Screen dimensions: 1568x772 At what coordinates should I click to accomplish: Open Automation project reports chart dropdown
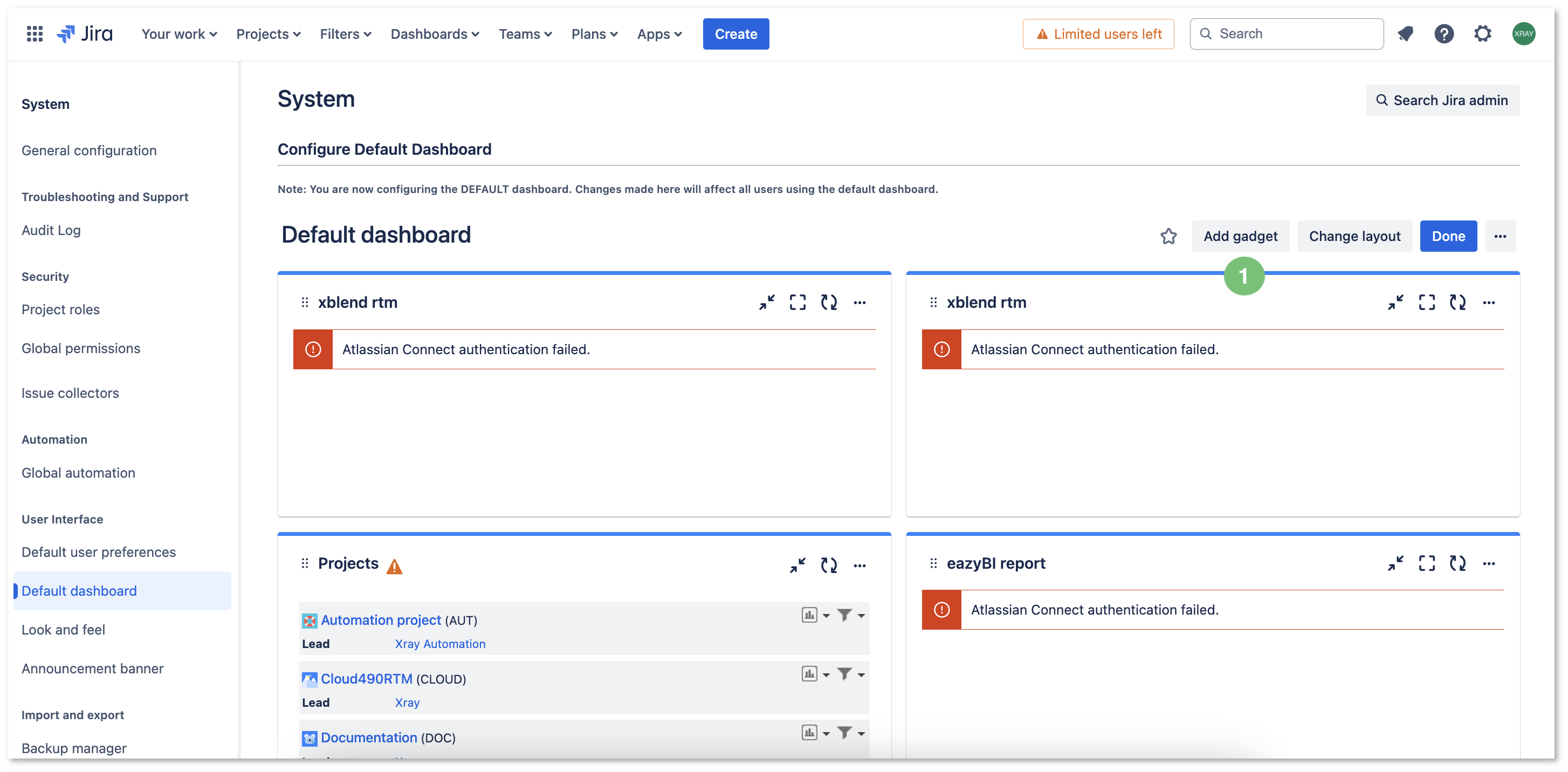tap(815, 615)
